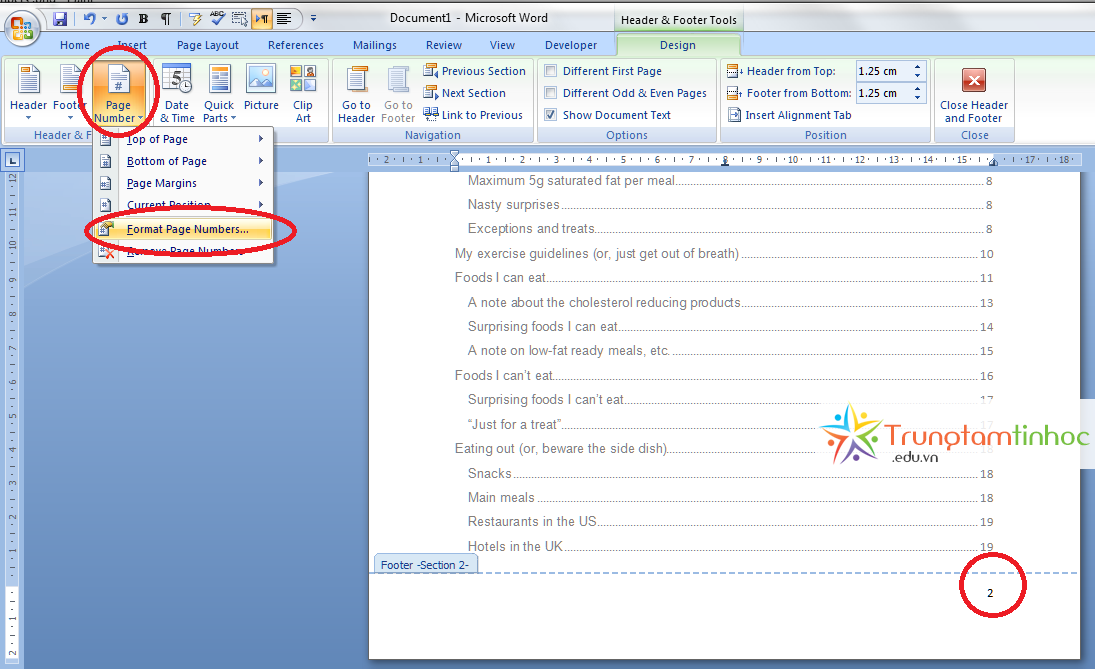Click the center tab stop marker on the ruler
Image resolution: width=1095 pixels, height=669 pixels.
pos(725,161)
